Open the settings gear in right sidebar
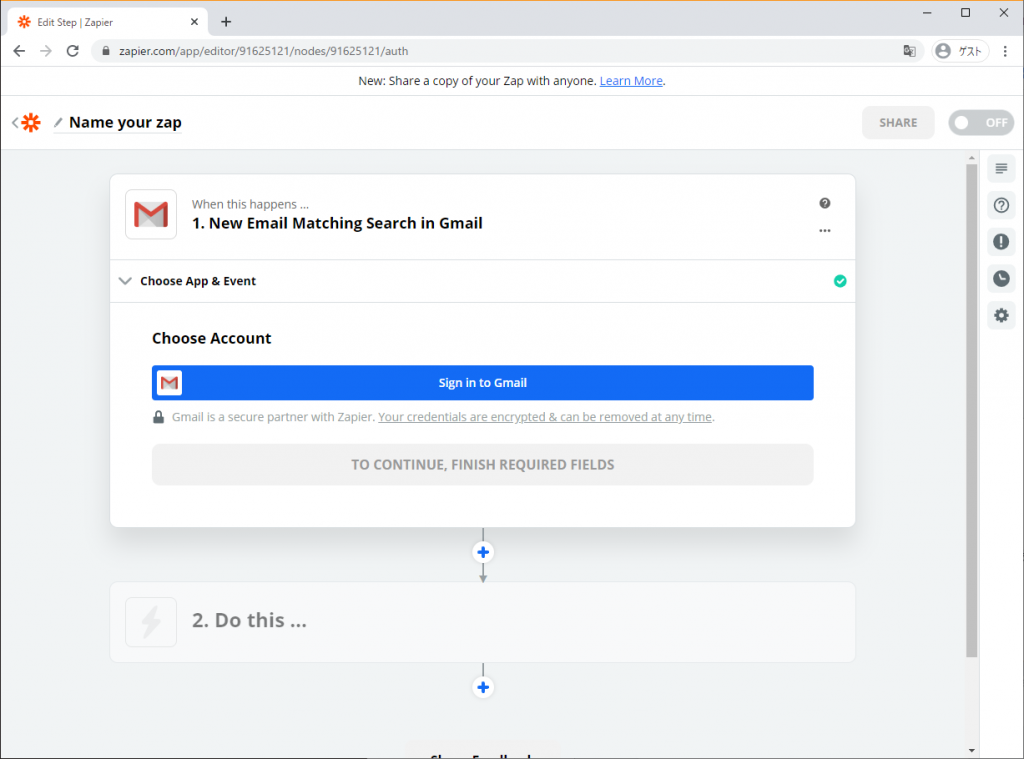This screenshot has height=759, width=1024. point(1001,315)
